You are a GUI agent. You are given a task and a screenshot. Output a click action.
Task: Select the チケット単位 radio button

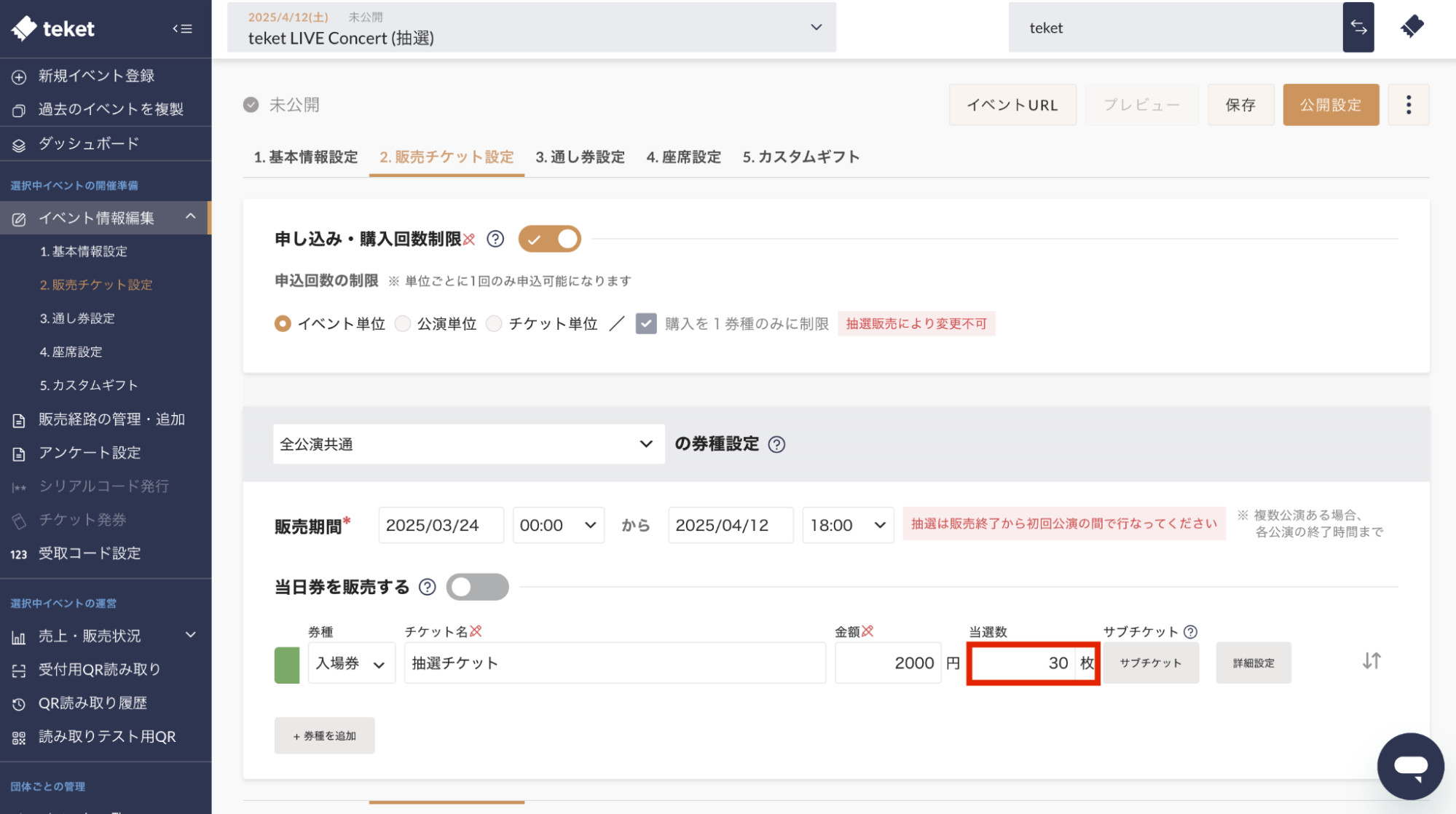click(494, 323)
